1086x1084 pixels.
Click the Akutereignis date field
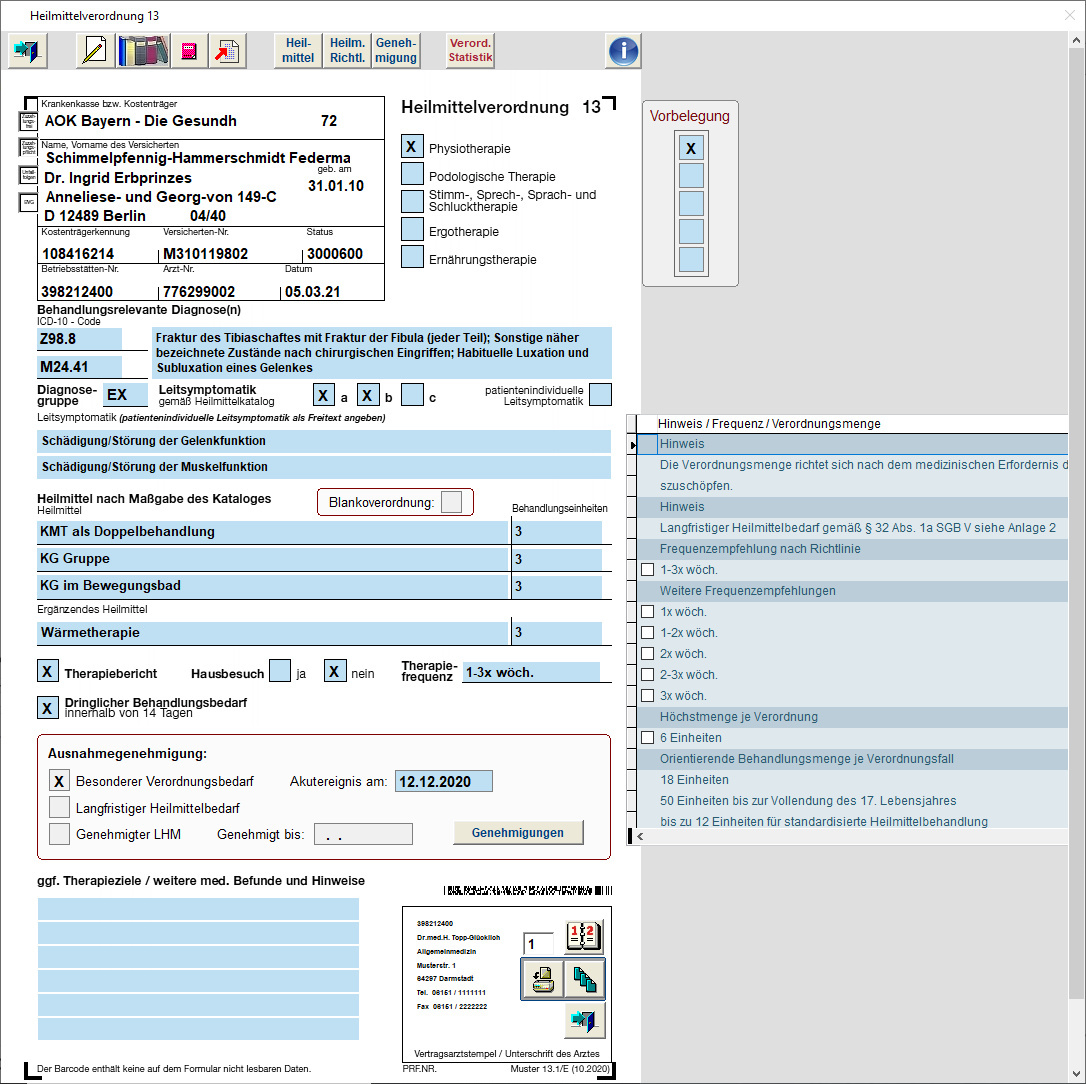click(x=443, y=781)
